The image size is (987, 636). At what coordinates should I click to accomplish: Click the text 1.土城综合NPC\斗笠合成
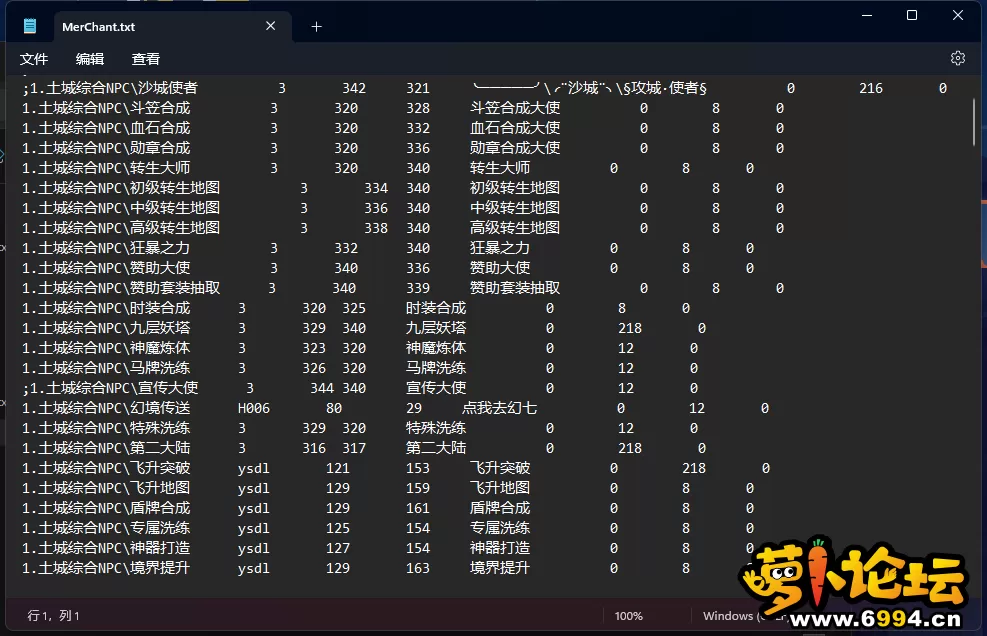(x=106, y=108)
